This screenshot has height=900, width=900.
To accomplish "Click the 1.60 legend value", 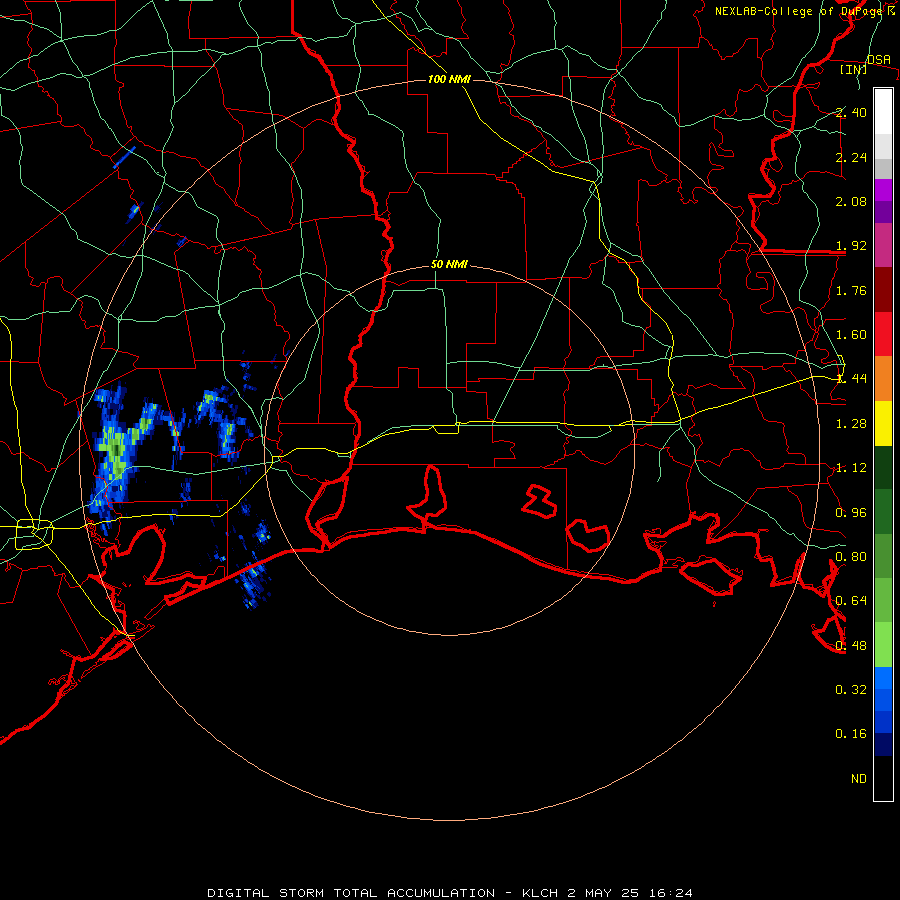I will tap(851, 335).
